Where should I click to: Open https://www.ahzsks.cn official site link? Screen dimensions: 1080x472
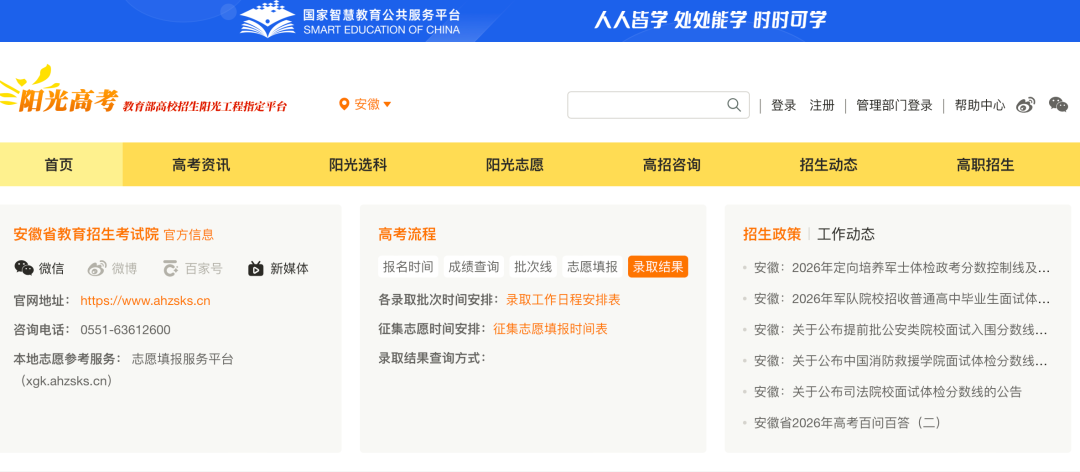(145, 300)
